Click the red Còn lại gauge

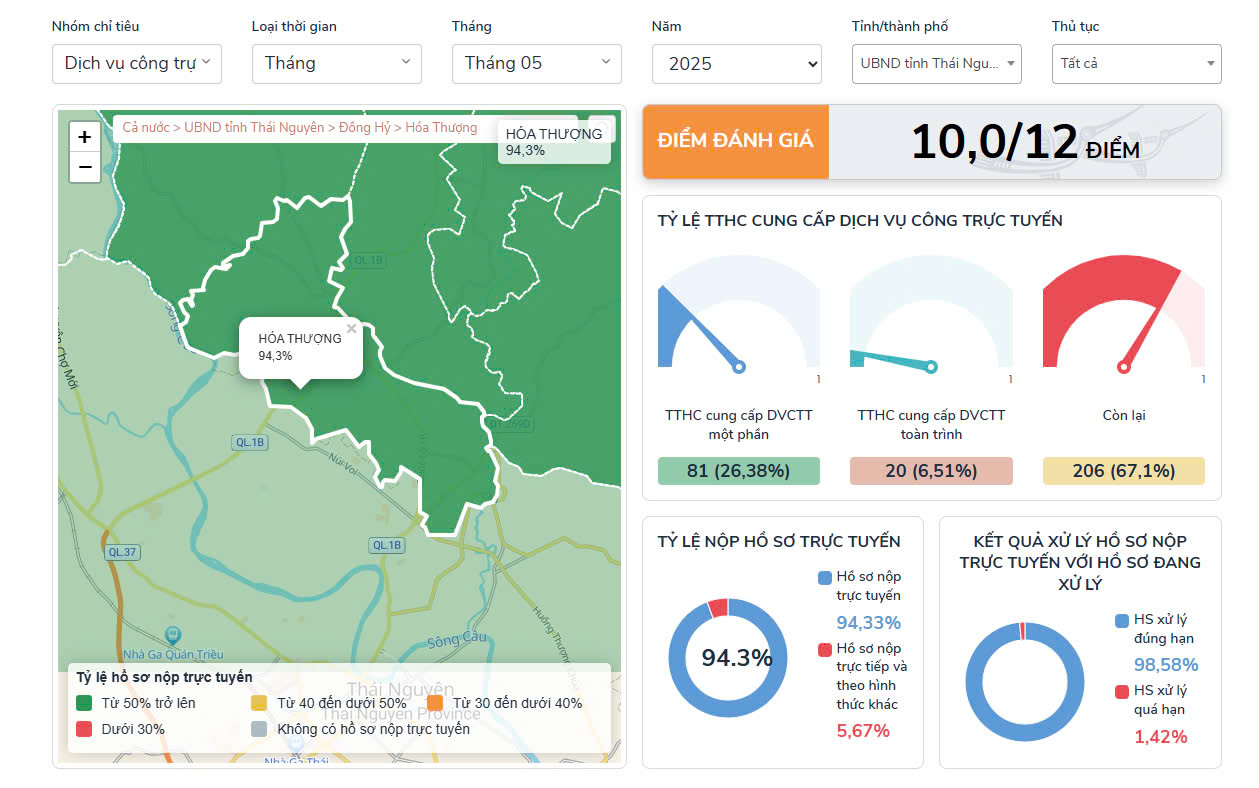(x=1123, y=313)
